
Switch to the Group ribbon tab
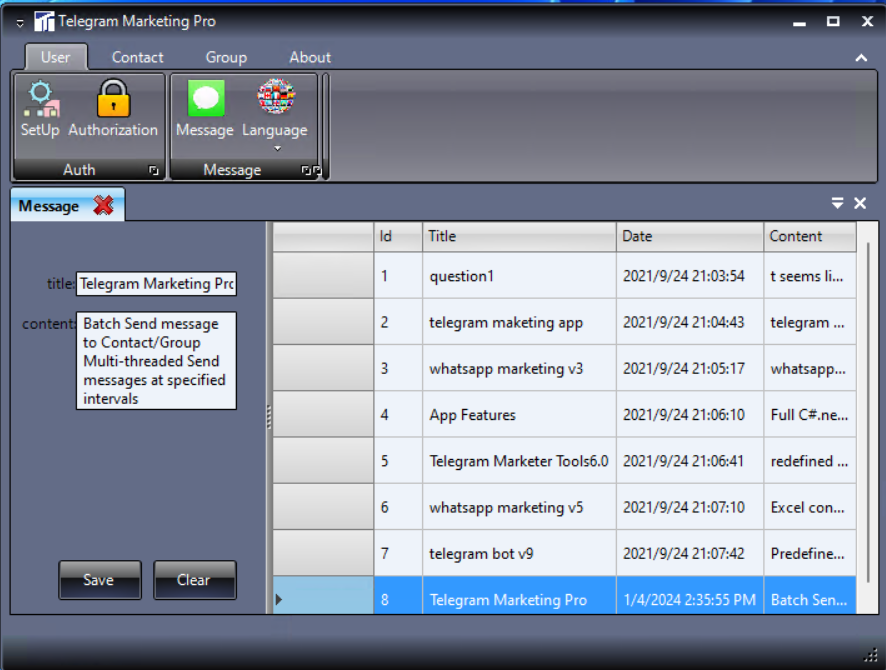(226, 57)
